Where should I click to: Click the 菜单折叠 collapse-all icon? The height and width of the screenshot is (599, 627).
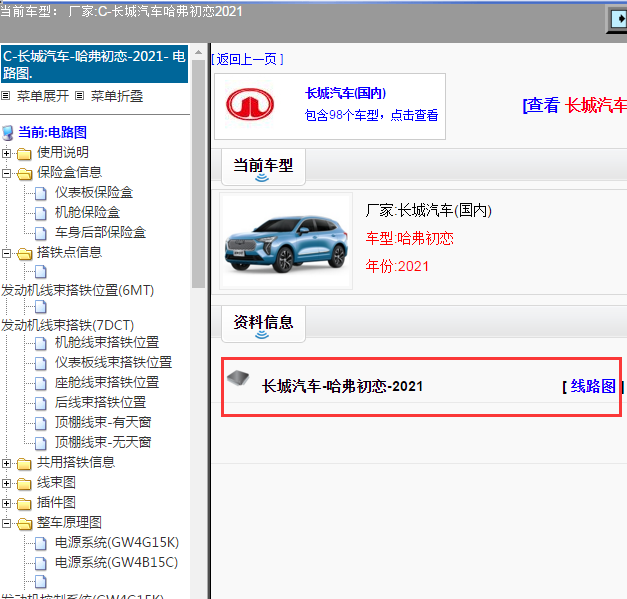coord(80,96)
